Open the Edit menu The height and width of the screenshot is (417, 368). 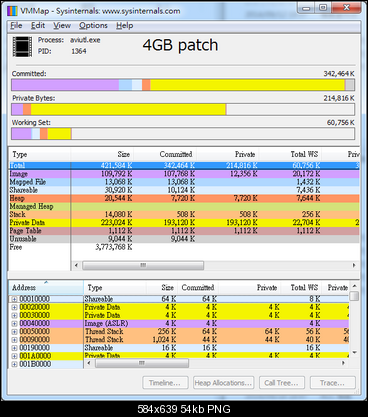click(x=38, y=25)
